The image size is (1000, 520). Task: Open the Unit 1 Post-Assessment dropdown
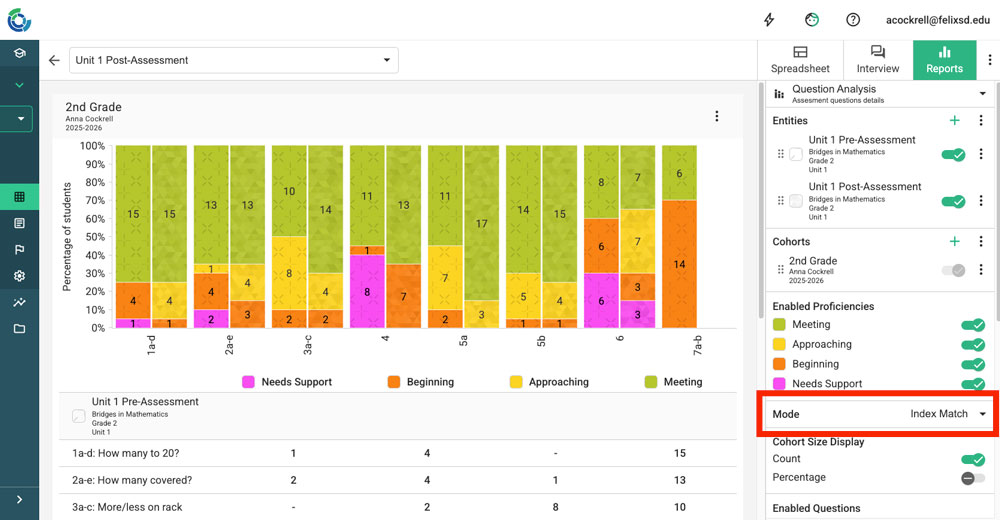(x=233, y=60)
